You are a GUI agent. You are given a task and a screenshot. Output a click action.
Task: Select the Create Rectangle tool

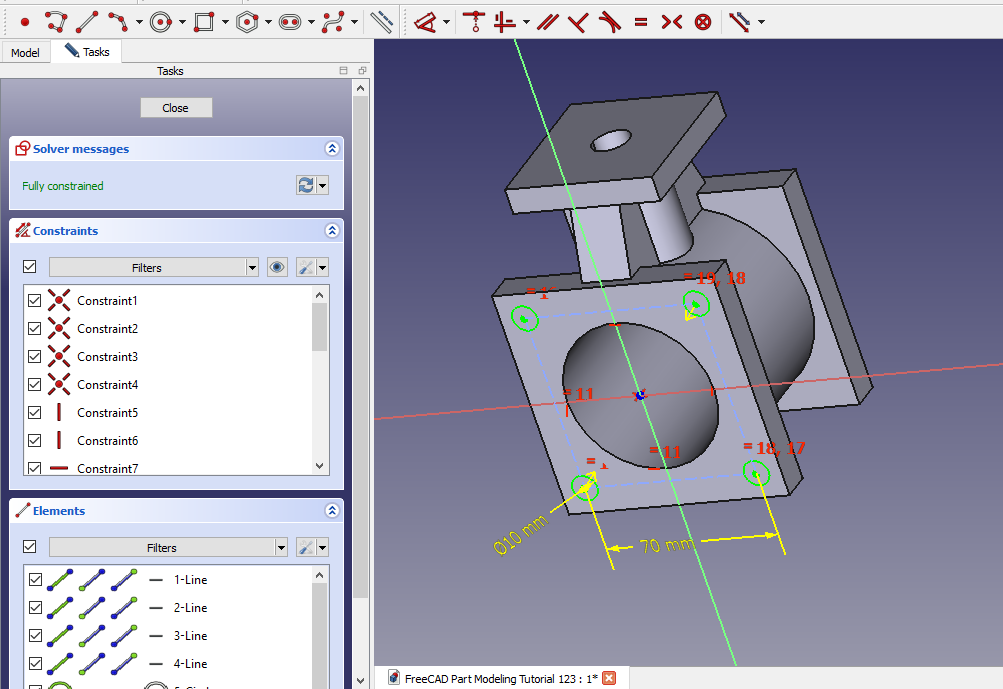tap(204, 21)
